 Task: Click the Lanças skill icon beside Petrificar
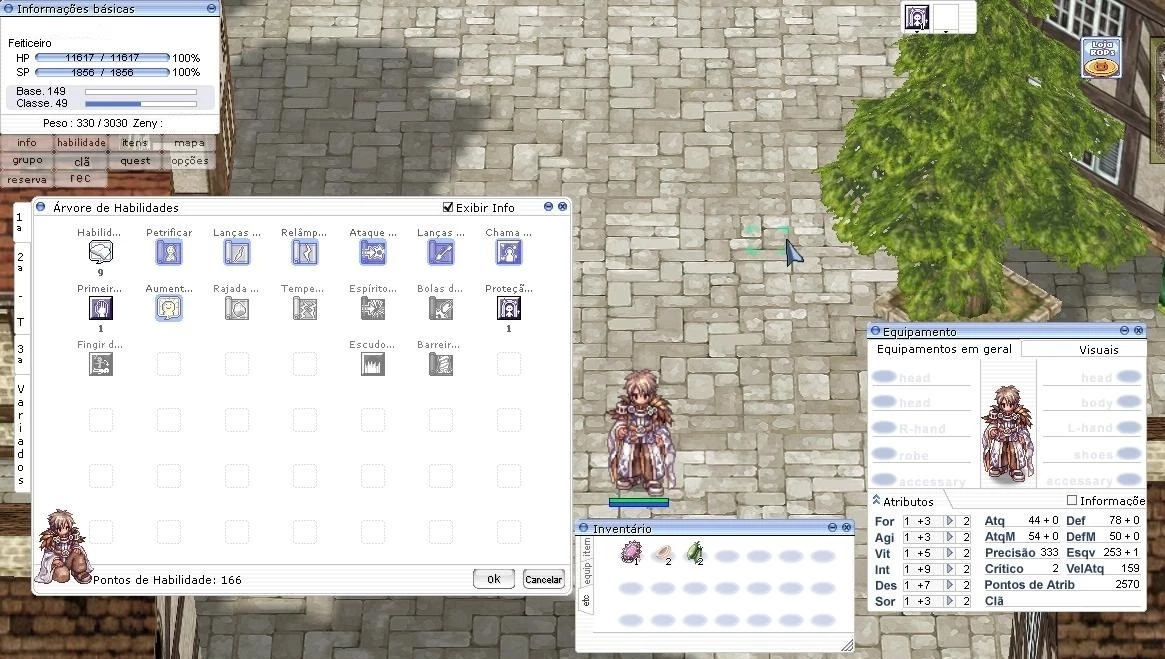236,253
